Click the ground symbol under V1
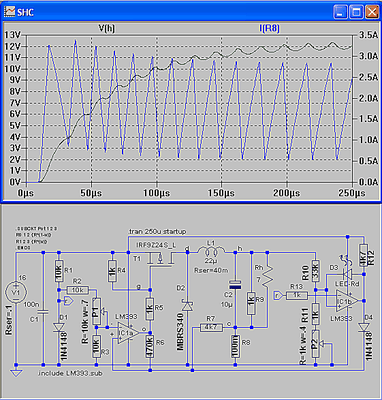The image size is (382, 400). point(15,373)
